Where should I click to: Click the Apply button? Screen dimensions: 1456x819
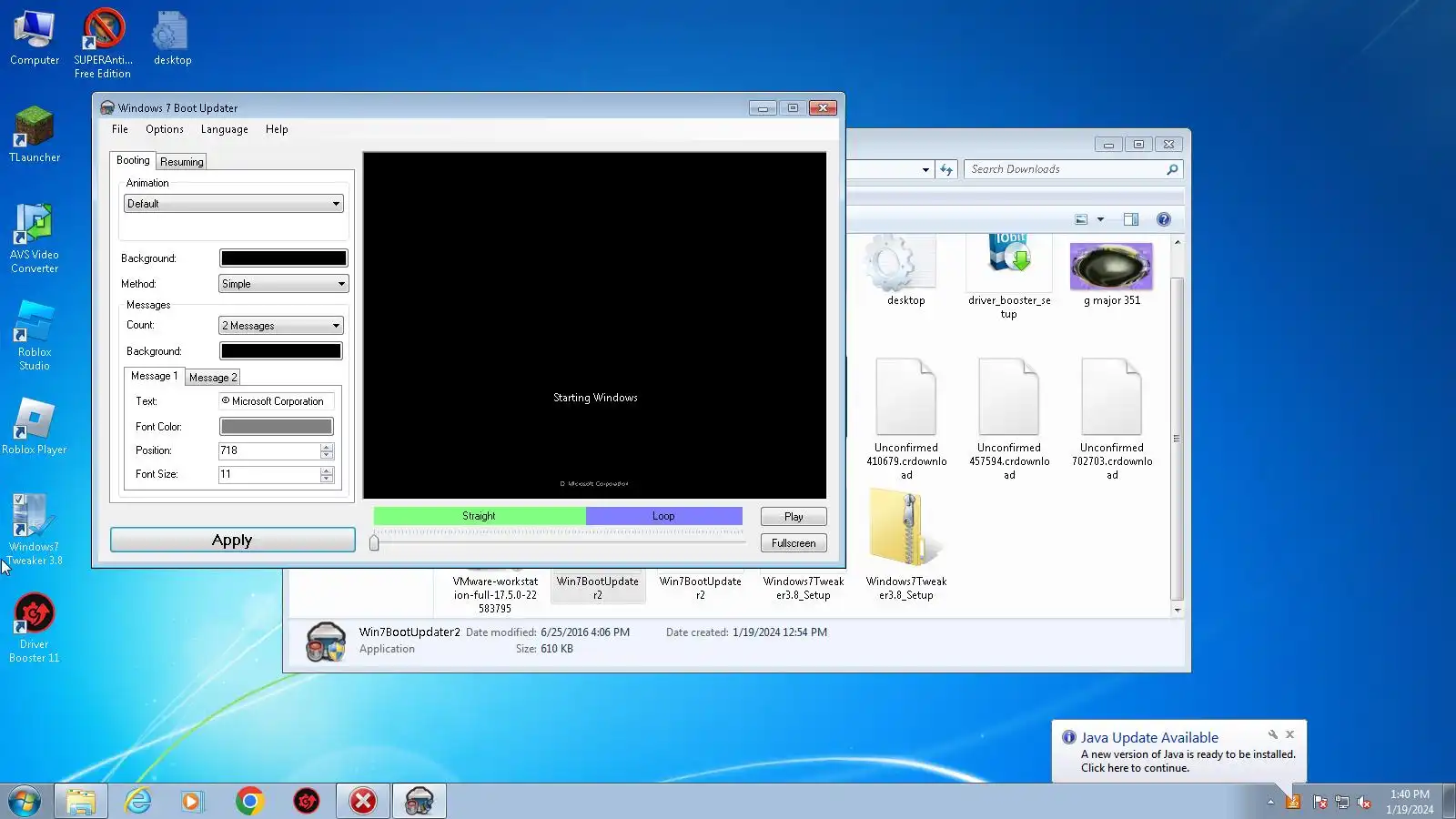tap(232, 541)
